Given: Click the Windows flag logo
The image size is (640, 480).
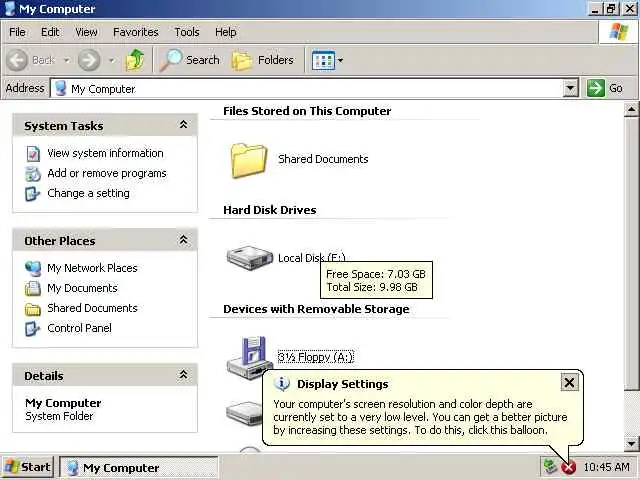Looking at the screenshot, I should point(618,32).
